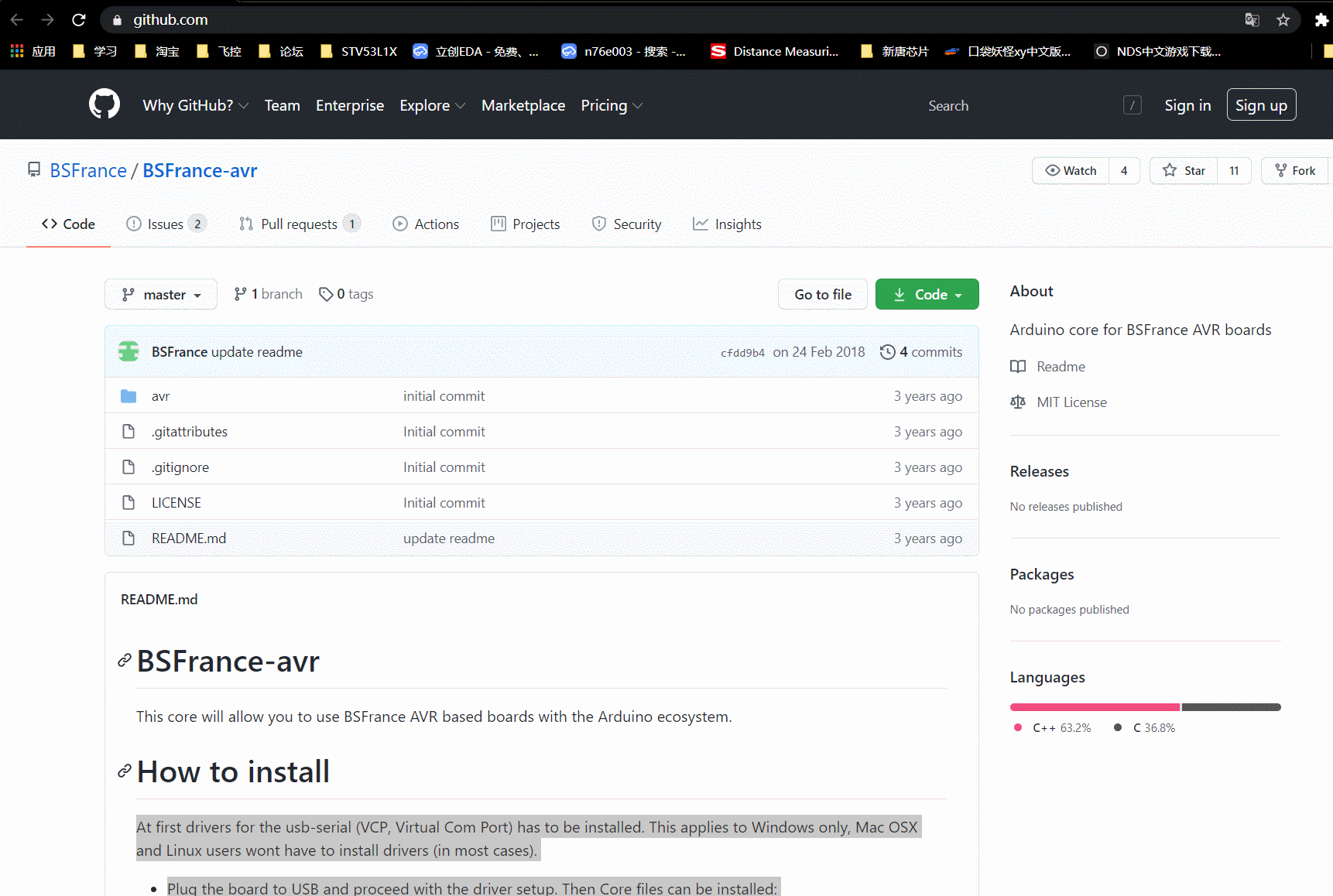Click the avr folder icon

(x=129, y=396)
